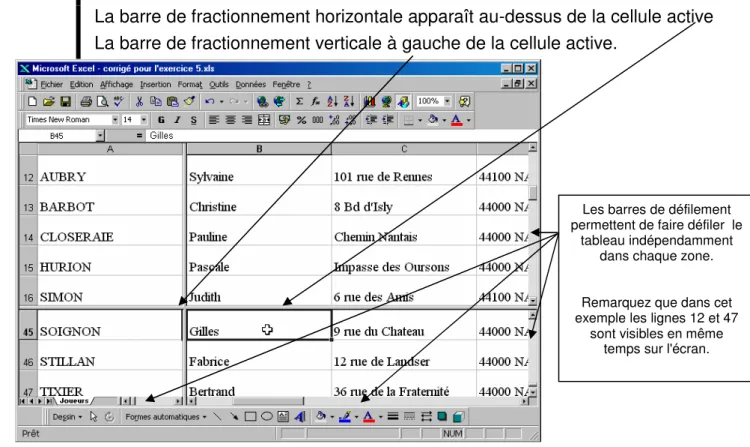Select the row 13 header

pos(28,201)
